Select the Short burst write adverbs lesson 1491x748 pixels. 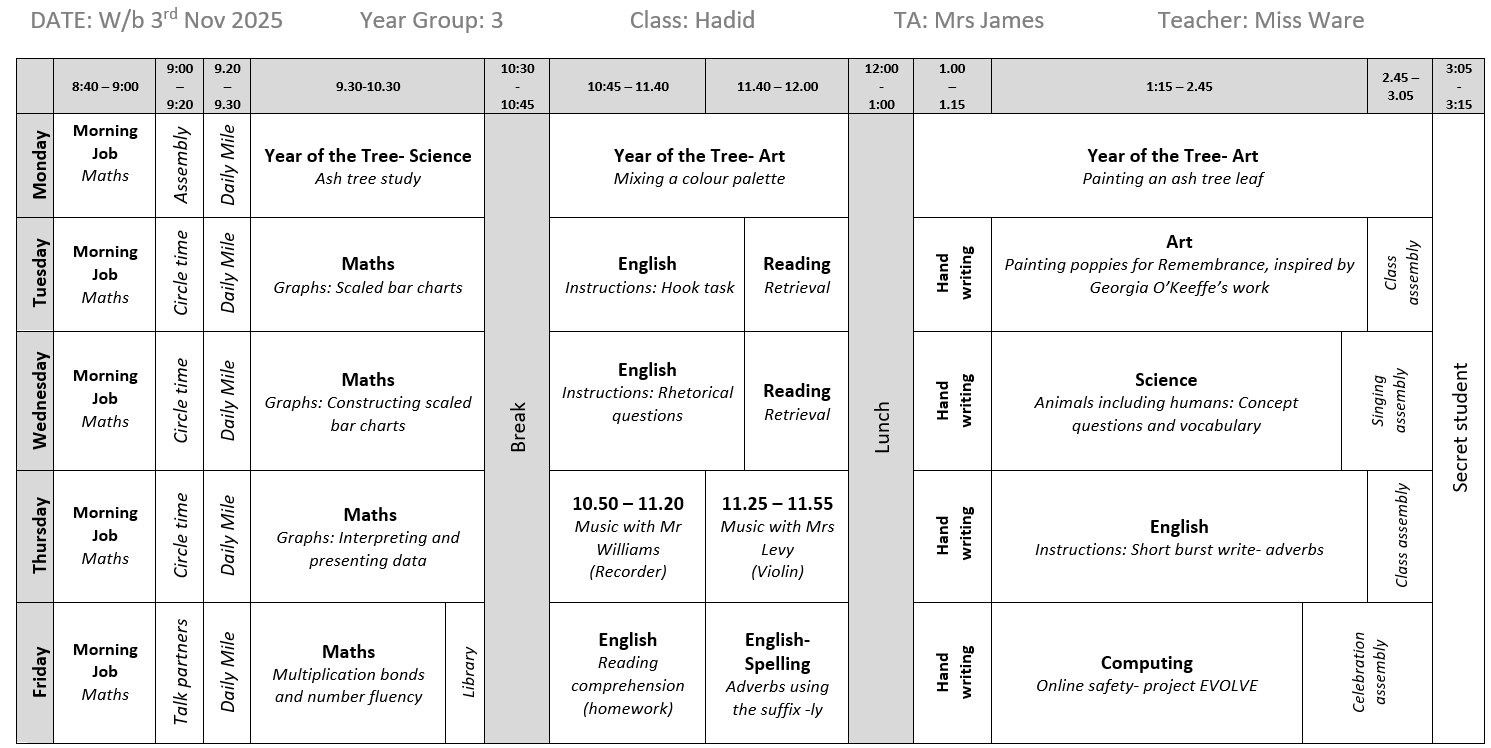click(1179, 537)
